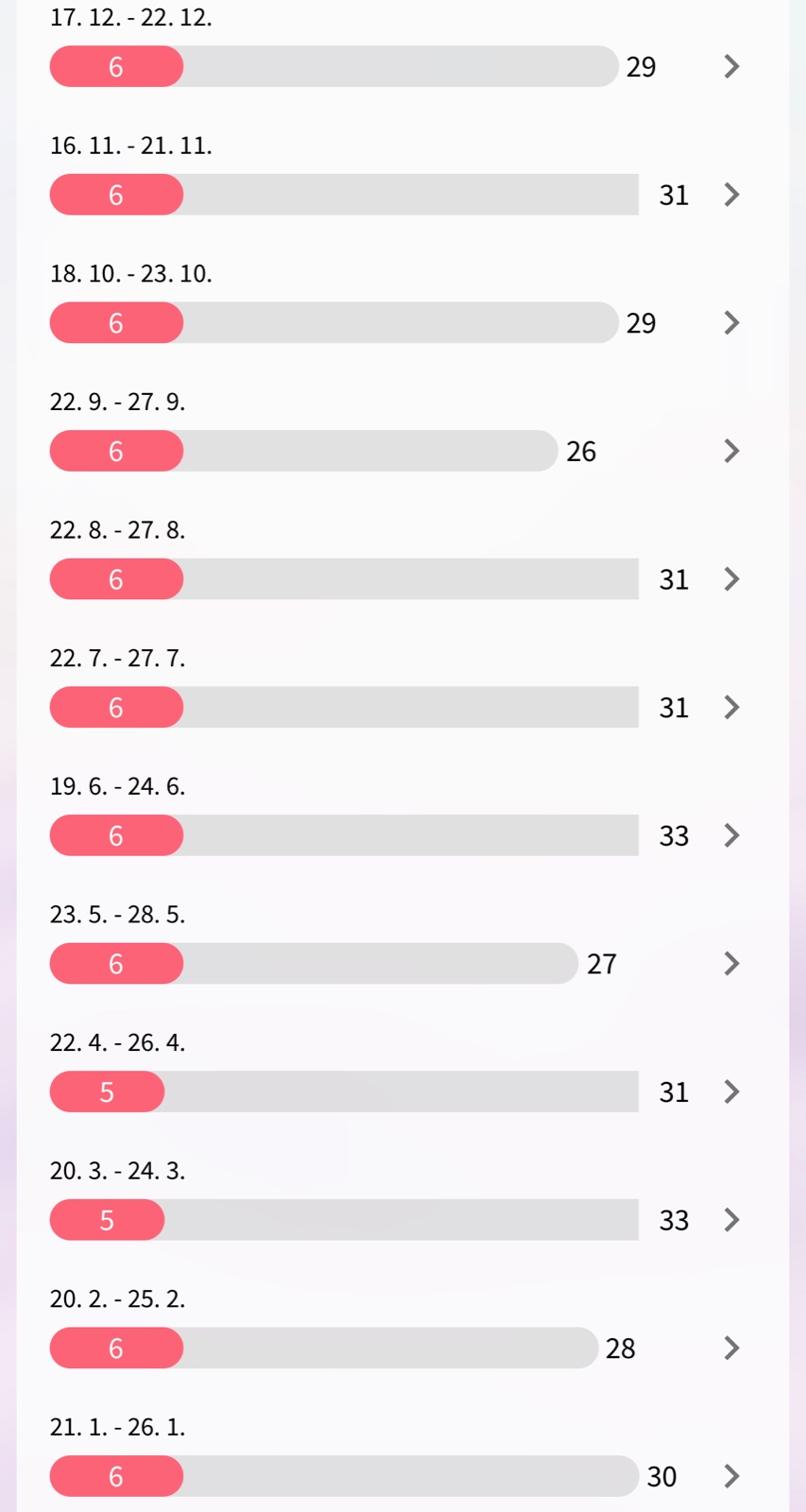The image size is (806, 1512).
Task: Click the 26-day cycle length bar
Action: pyautogui.click(x=369, y=451)
